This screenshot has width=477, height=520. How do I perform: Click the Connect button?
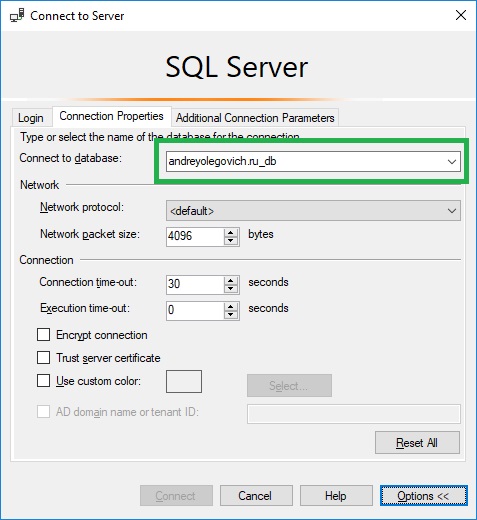176,495
